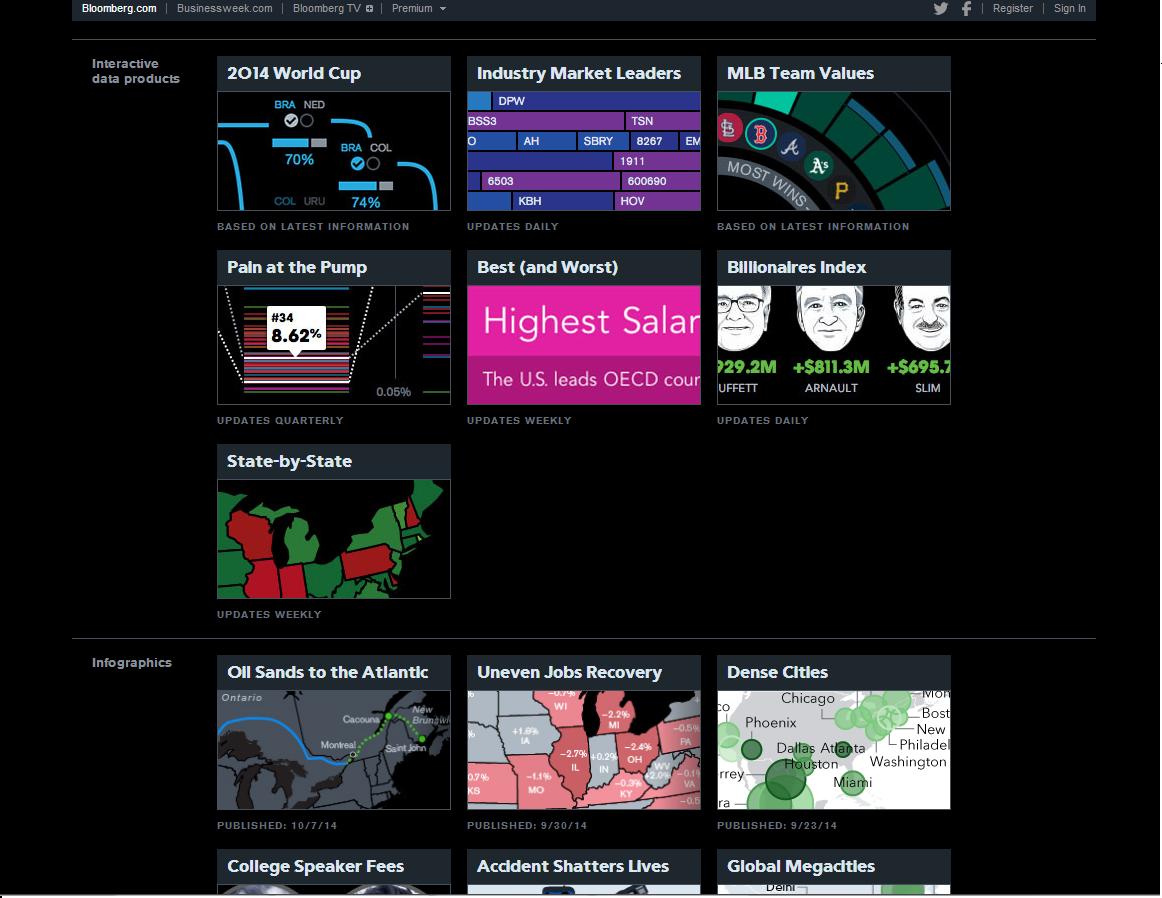This screenshot has width=1162, height=898.
Task: Go to Businessweek.com in the top bar
Action: [x=225, y=8]
